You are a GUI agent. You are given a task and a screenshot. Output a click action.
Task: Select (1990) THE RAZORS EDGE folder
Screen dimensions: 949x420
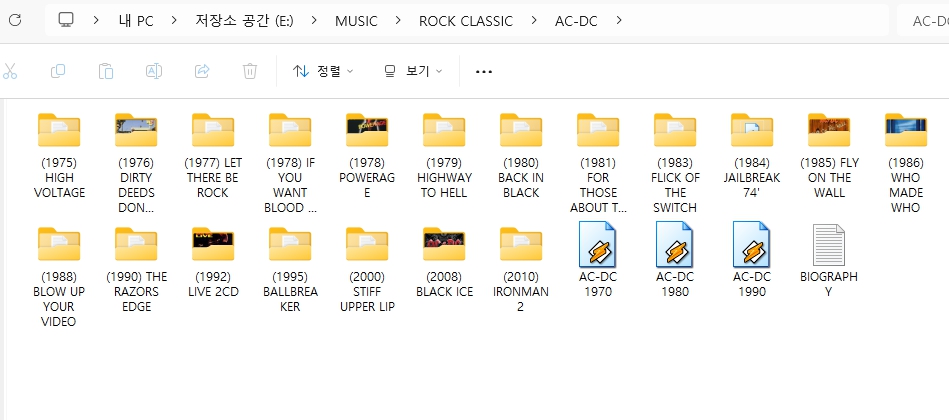pos(136,243)
